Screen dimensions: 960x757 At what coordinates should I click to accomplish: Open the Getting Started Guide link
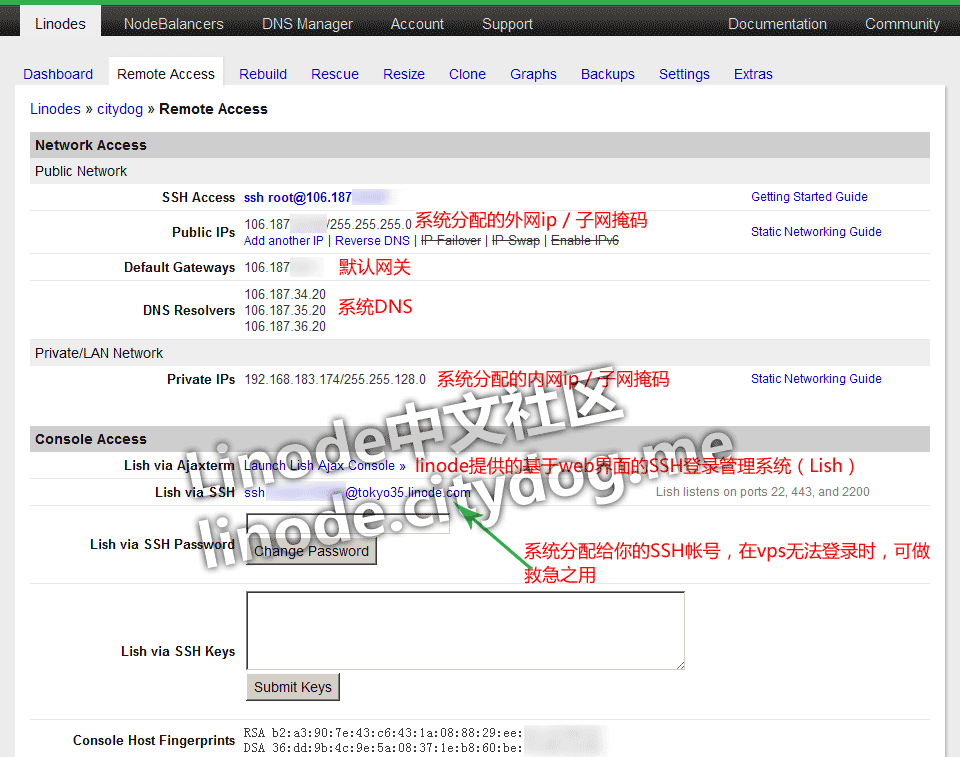pos(809,197)
